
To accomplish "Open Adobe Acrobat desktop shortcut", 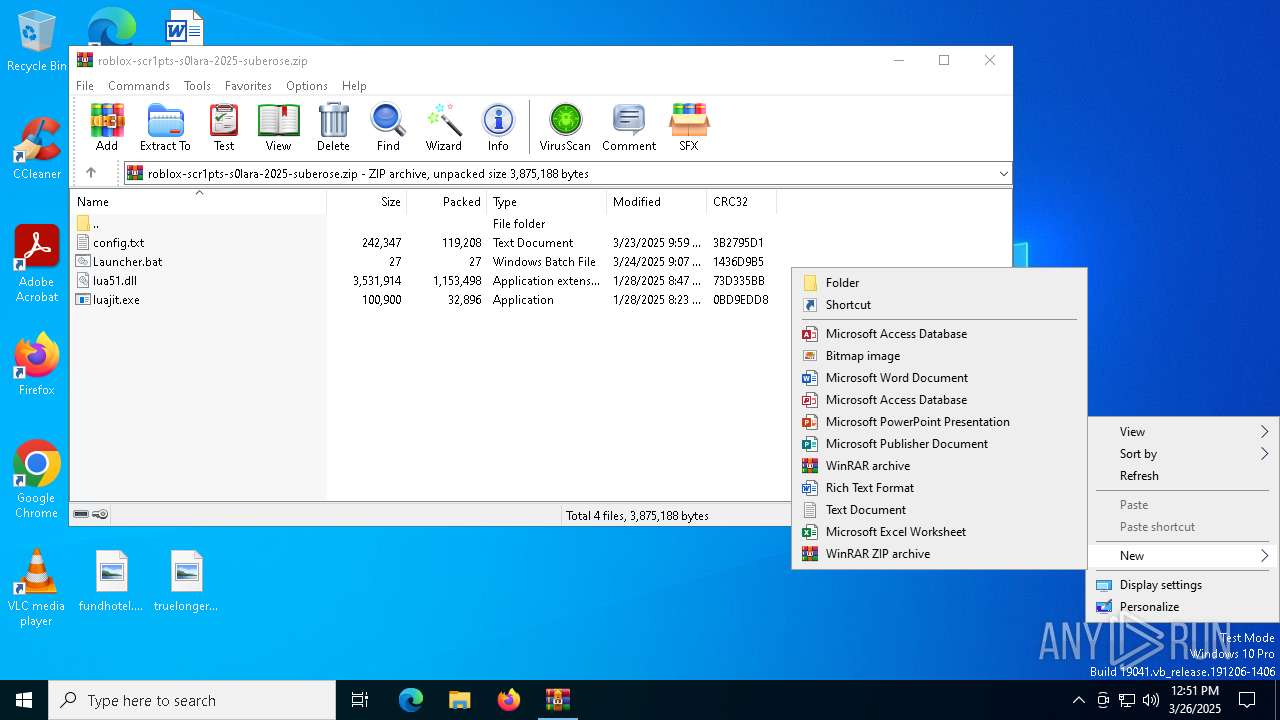I will coord(37,264).
